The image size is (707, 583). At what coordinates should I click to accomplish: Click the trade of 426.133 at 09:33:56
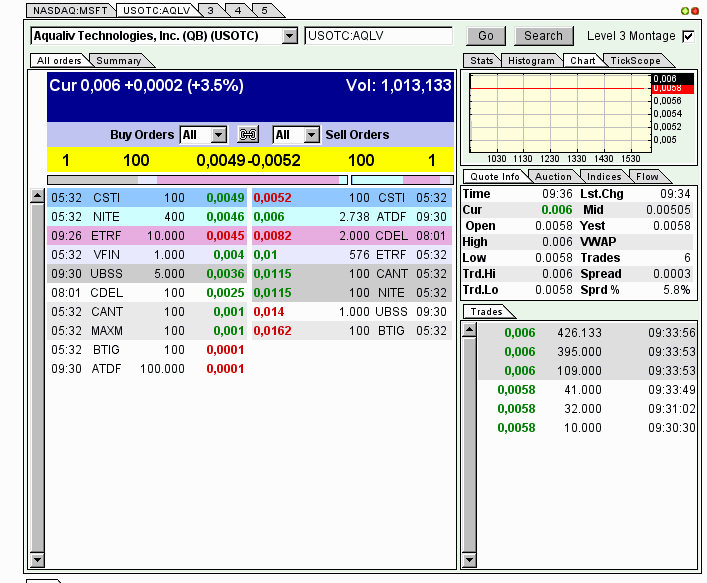coord(587,332)
